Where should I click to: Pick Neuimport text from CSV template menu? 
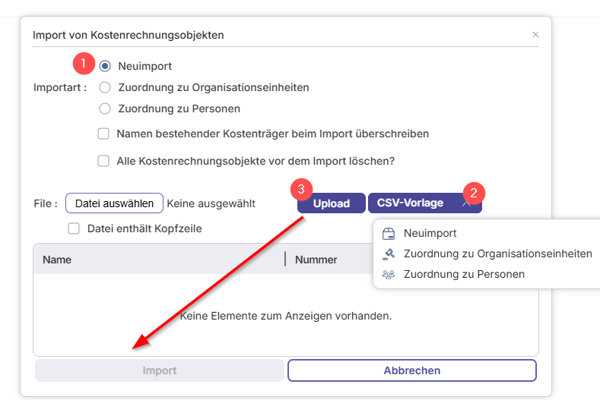(431, 233)
